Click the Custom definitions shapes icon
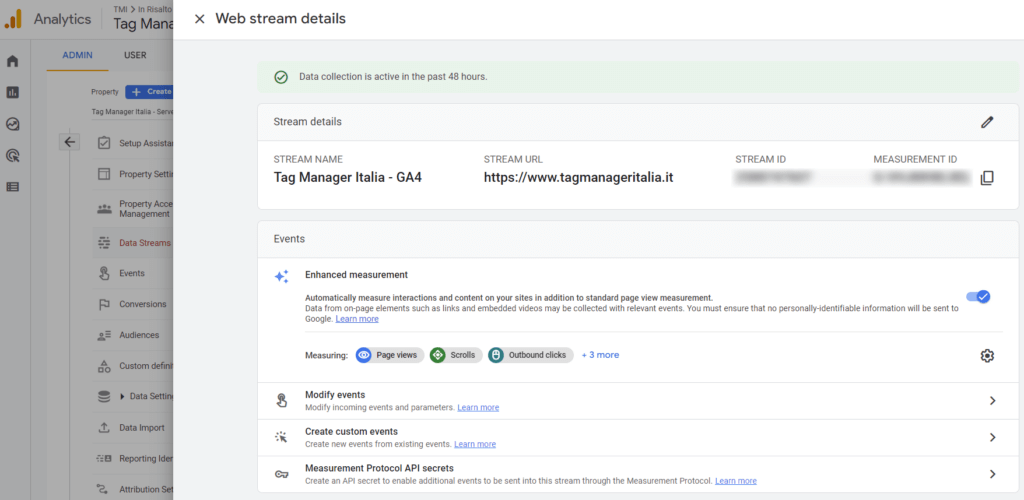1024x500 pixels. 104,366
